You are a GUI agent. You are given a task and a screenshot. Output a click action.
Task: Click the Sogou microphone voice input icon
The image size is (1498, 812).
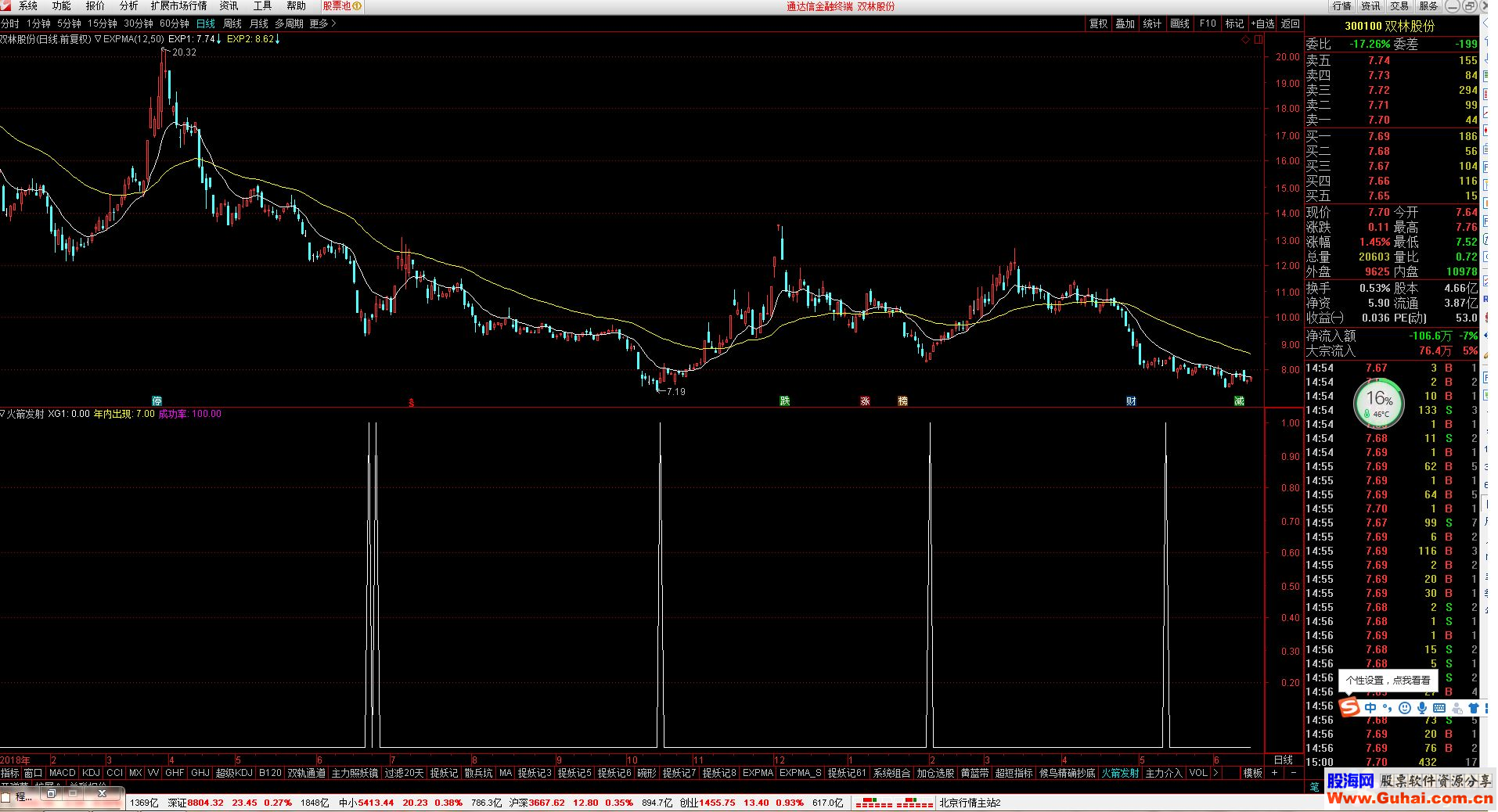click(x=1422, y=708)
